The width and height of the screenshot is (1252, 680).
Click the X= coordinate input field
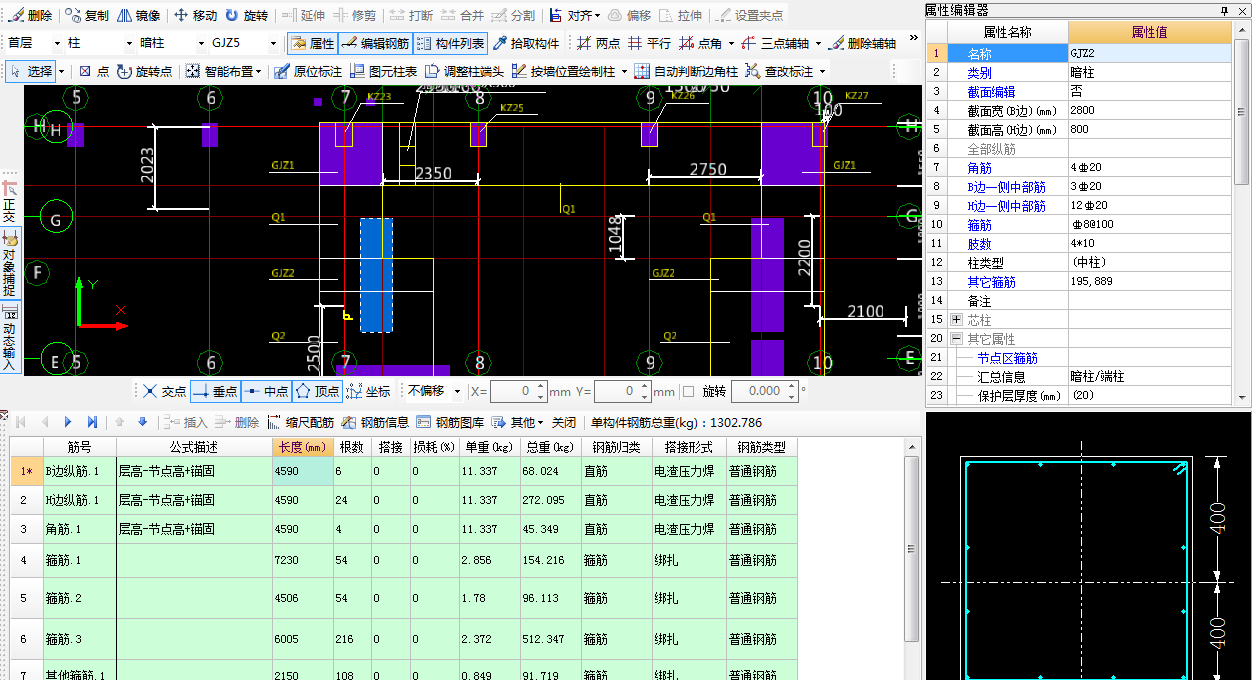(x=518, y=391)
